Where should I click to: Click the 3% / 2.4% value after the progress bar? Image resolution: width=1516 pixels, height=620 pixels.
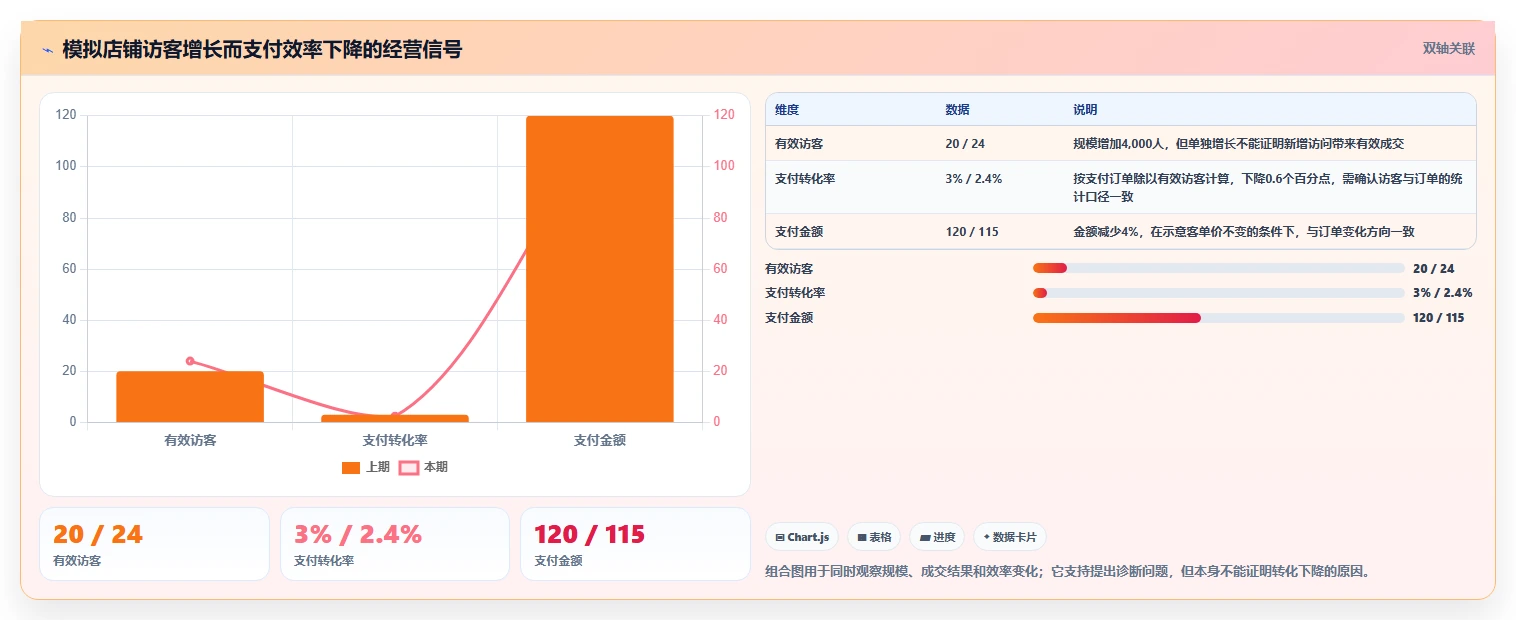pyautogui.click(x=1442, y=293)
